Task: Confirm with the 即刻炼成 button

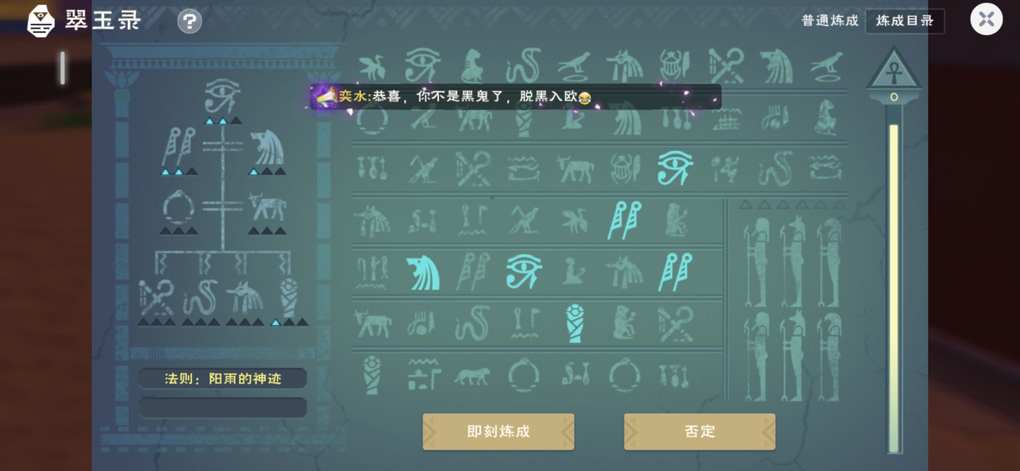Action: pos(498,431)
